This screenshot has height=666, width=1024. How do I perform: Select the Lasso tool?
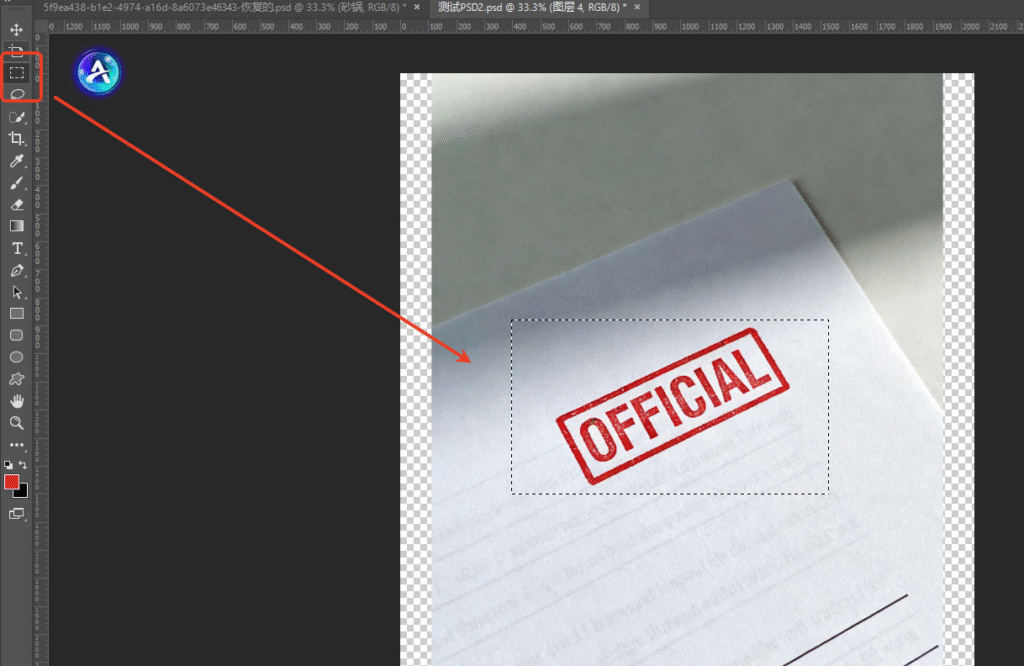tap(16, 94)
